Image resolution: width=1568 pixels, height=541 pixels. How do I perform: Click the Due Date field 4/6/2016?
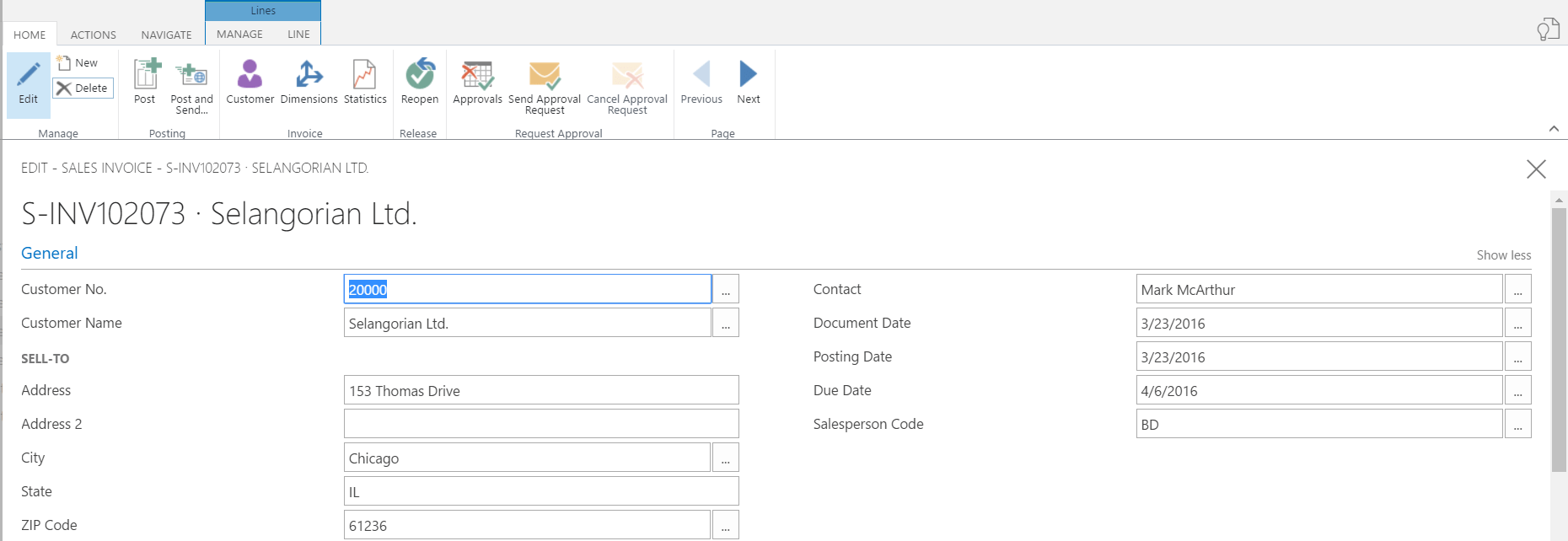1319,390
